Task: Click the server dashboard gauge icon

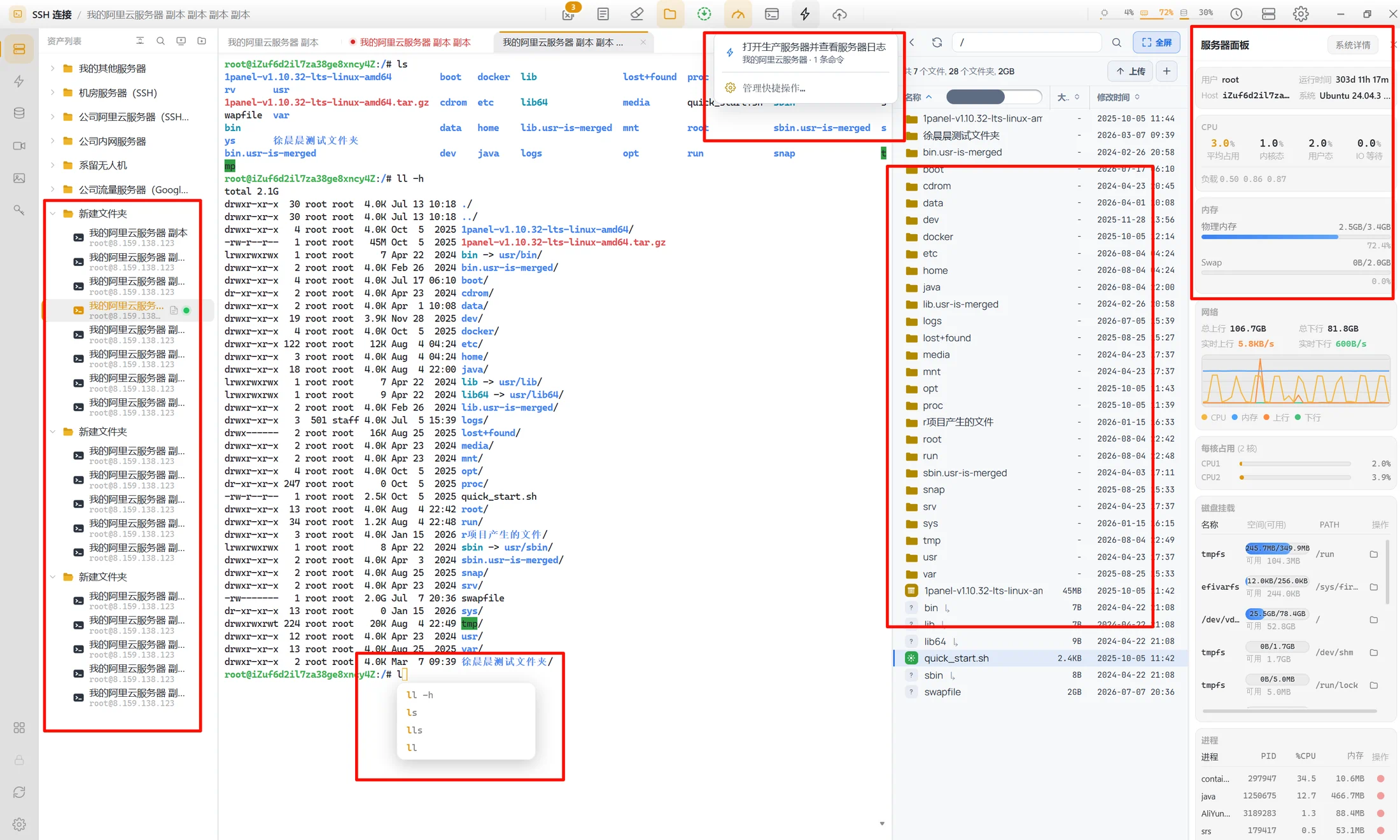Action: (x=738, y=14)
